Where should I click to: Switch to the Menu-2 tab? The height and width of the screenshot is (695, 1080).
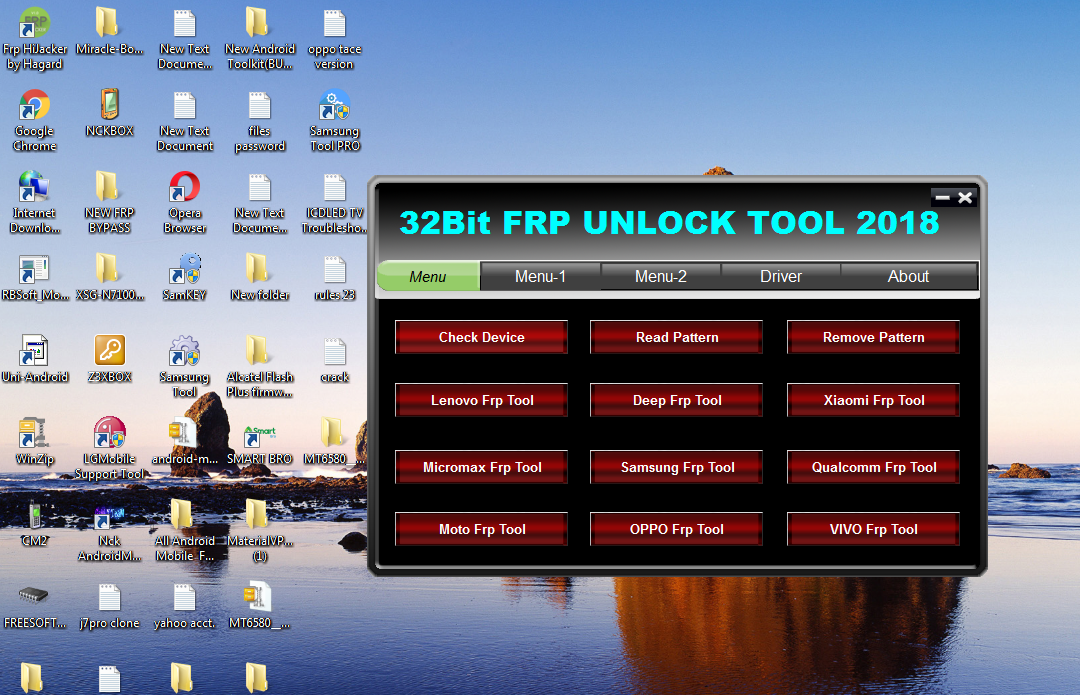pos(661,276)
